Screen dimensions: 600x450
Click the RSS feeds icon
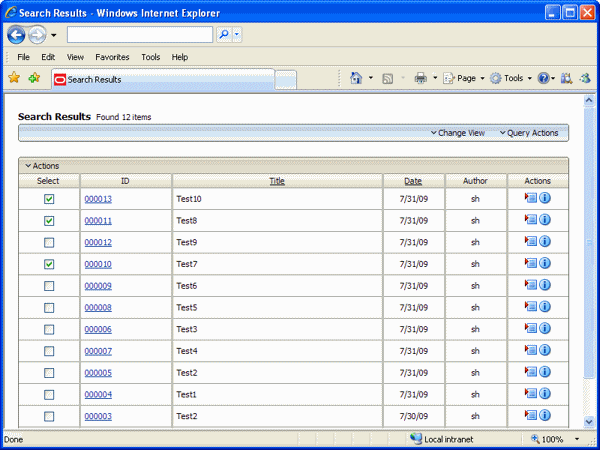point(388,78)
